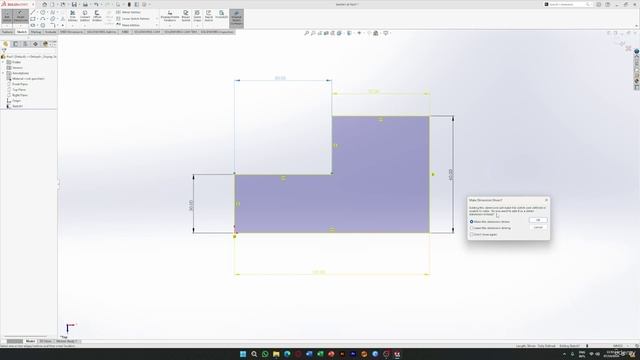Click the taskbar Search icon
This screenshot has height=360, width=640.
point(254,354)
